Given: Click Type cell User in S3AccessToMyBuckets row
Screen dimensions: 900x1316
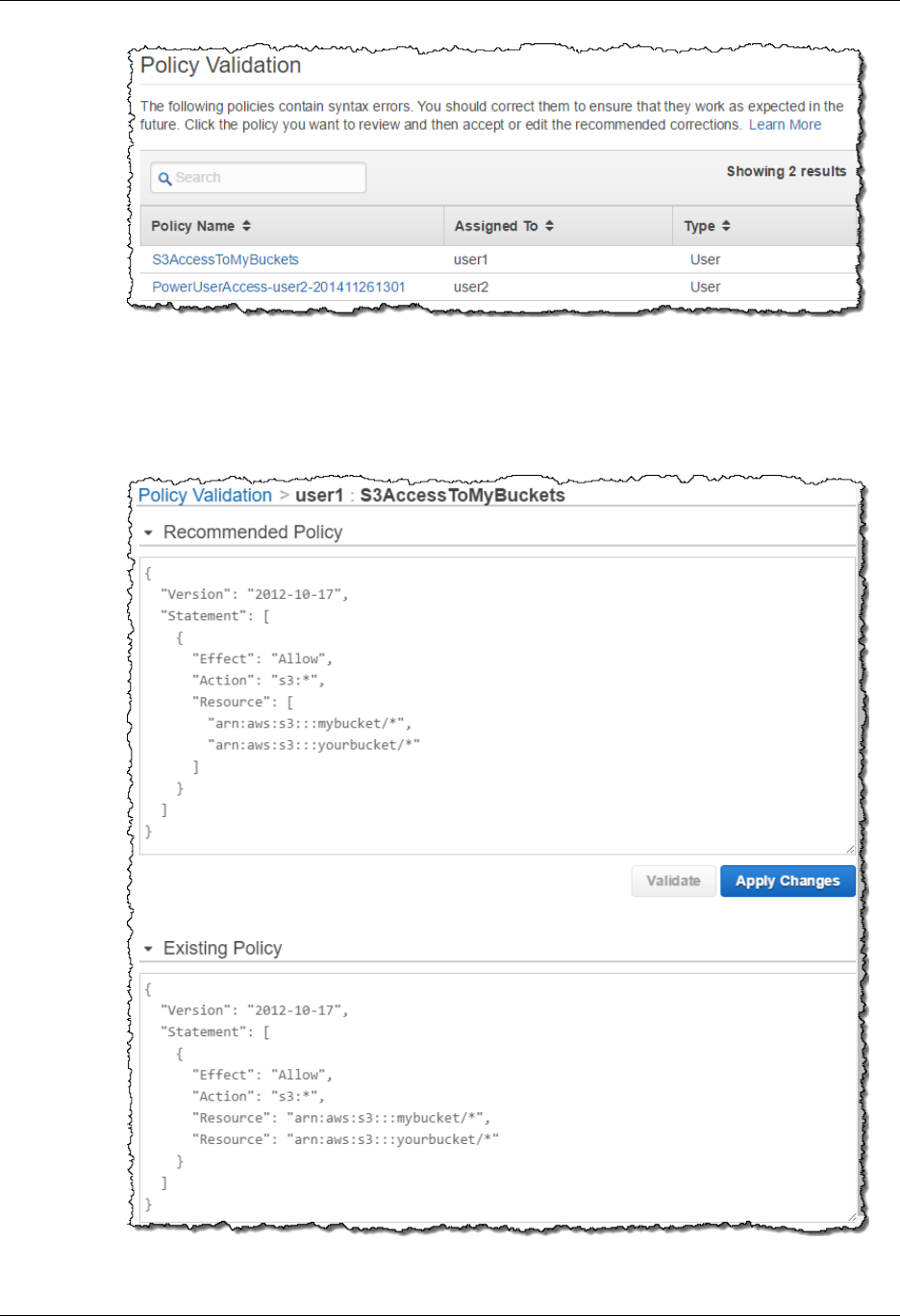Looking at the screenshot, I should tap(705, 260).
